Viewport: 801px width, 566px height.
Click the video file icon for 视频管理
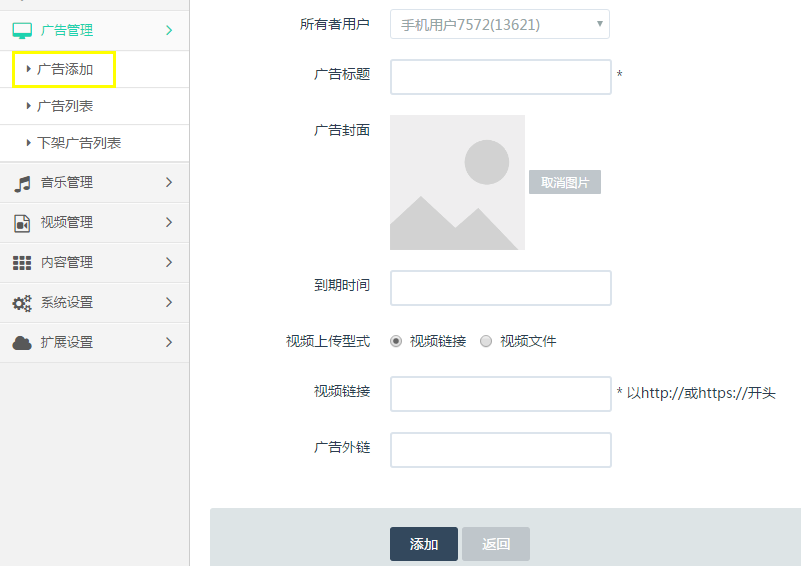(22, 223)
